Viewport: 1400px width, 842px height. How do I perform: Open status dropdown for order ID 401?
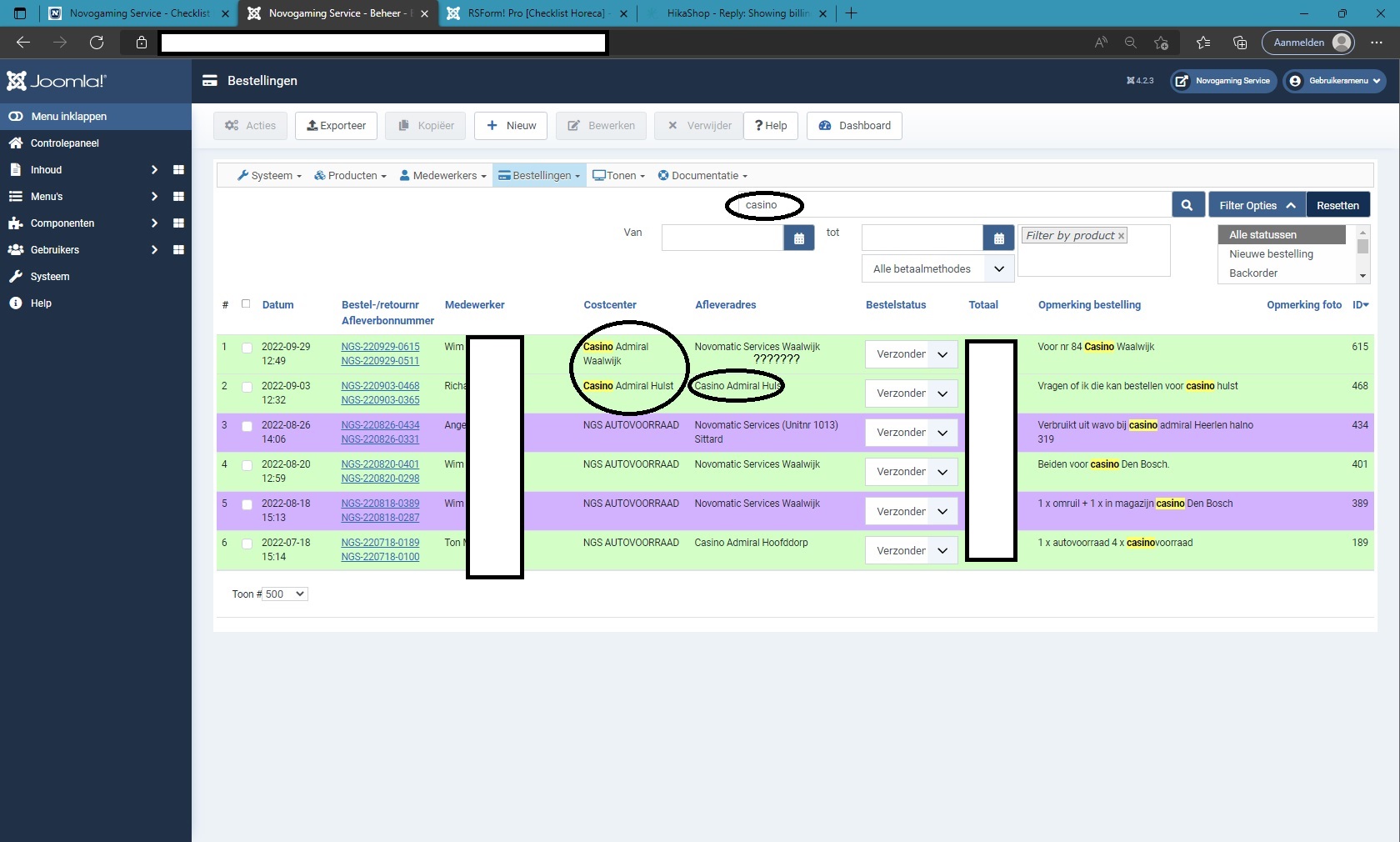(912, 472)
